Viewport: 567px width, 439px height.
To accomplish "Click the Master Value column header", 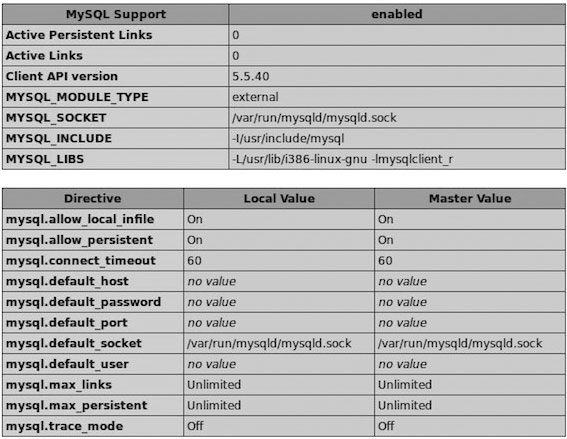I will pyautogui.click(x=470, y=199).
